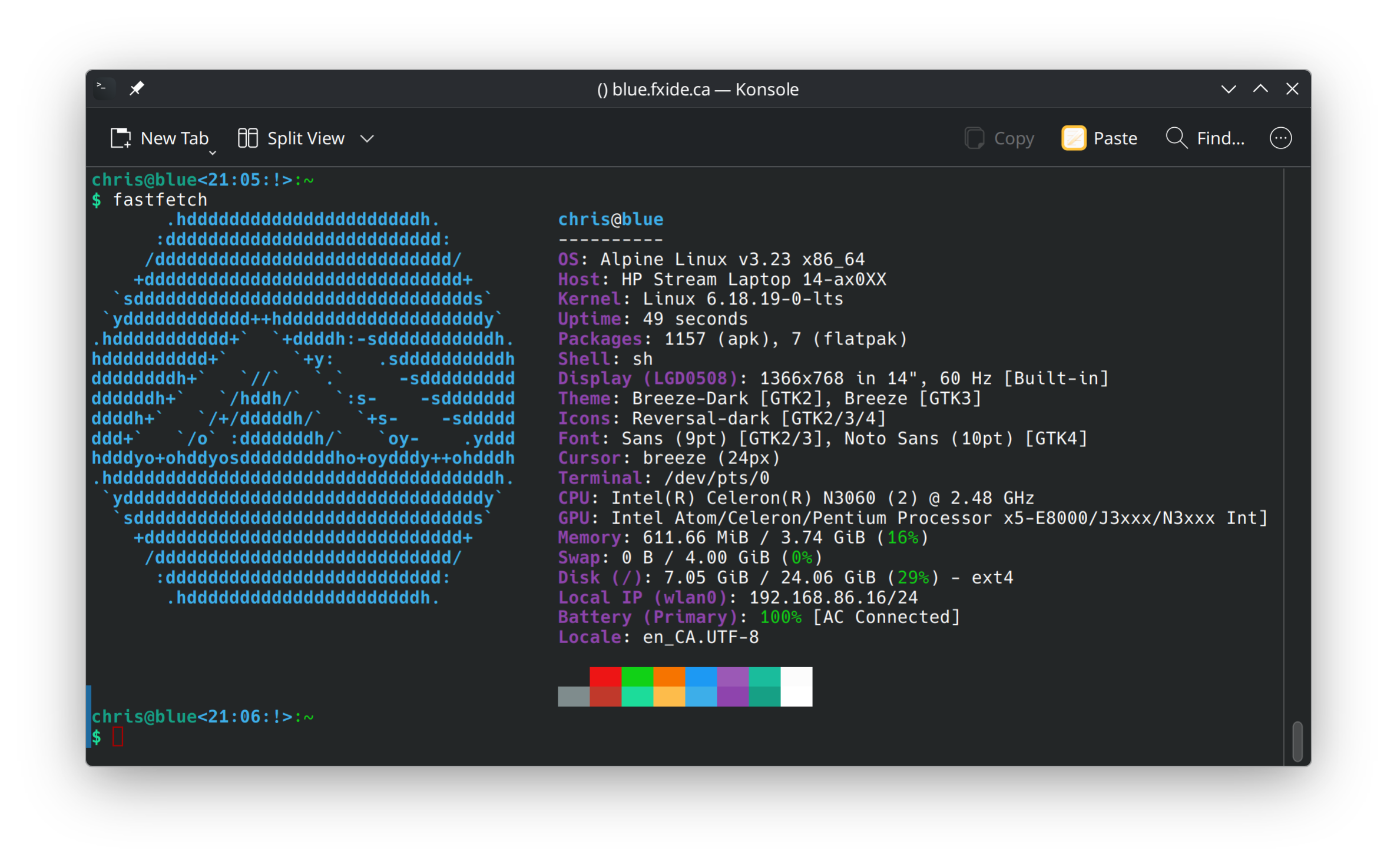Click the minimize chevron button
This screenshot has height=868, width=1397.
pyautogui.click(x=1228, y=89)
